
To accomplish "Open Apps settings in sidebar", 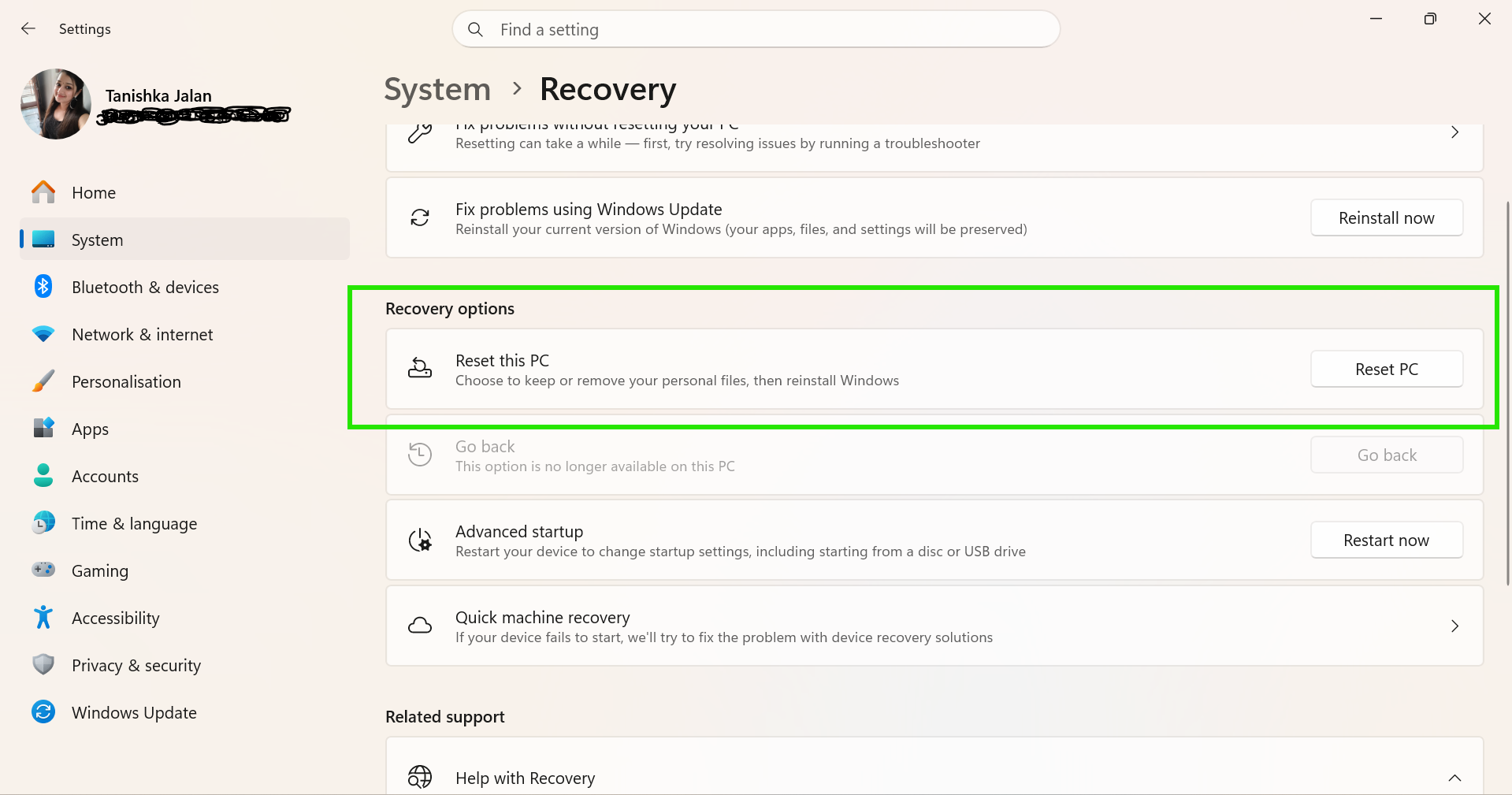I will (184, 429).
